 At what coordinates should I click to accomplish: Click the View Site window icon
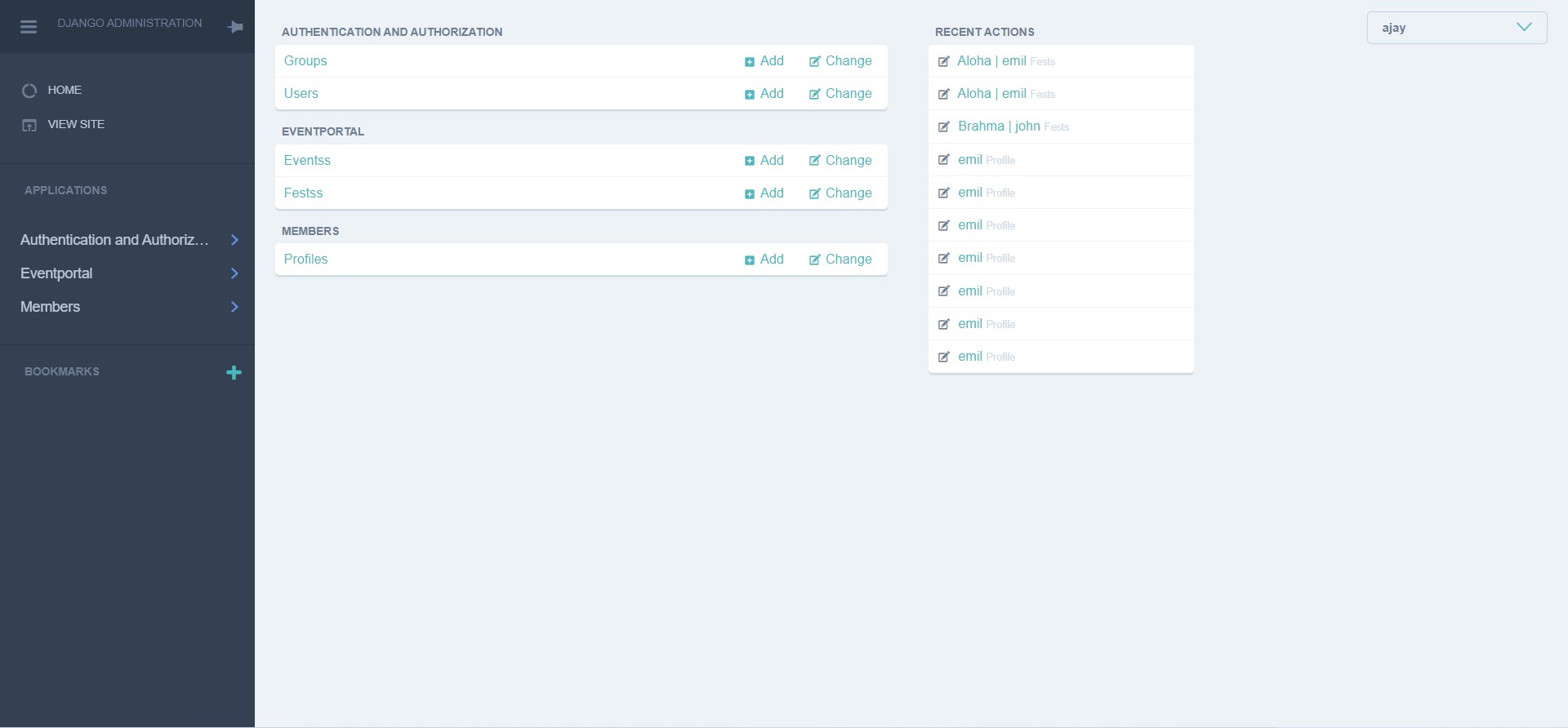[29, 125]
